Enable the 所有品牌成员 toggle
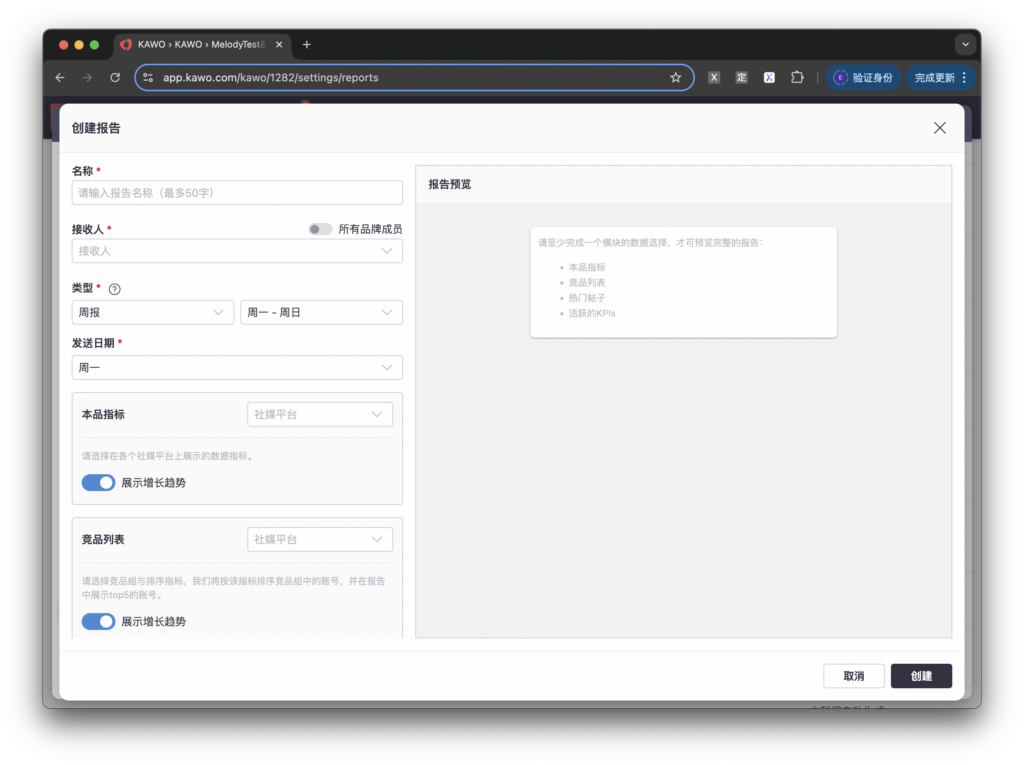This screenshot has width=1024, height=765. pos(320,229)
